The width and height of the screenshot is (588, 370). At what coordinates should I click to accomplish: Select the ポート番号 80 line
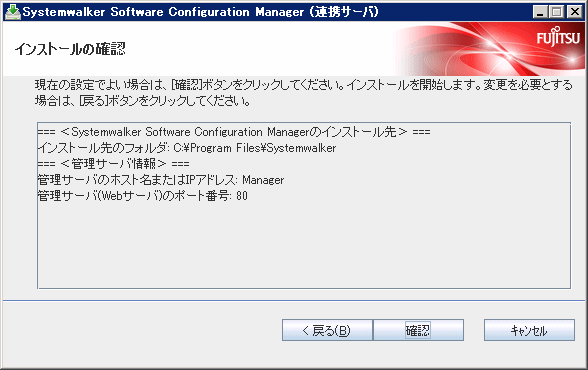pyautogui.click(x=142, y=196)
